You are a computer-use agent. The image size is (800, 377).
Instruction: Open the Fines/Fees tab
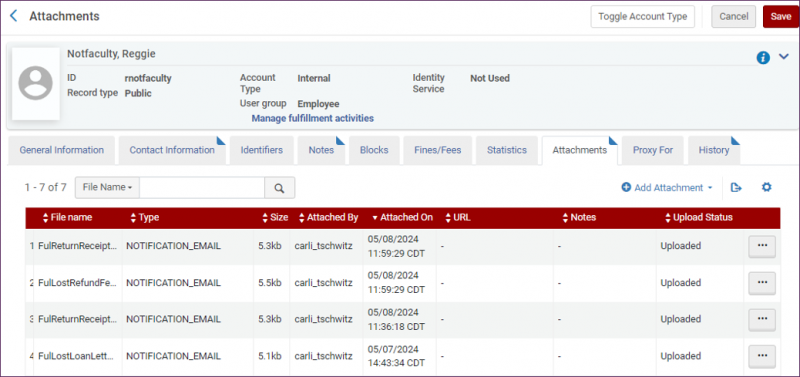pos(438,150)
